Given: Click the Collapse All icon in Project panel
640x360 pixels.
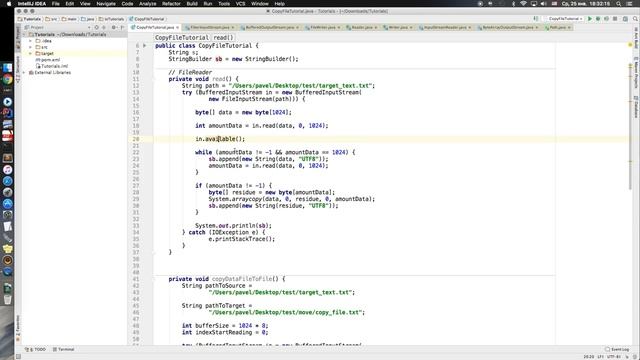Looking at the screenshot, I should tap(104, 27).
